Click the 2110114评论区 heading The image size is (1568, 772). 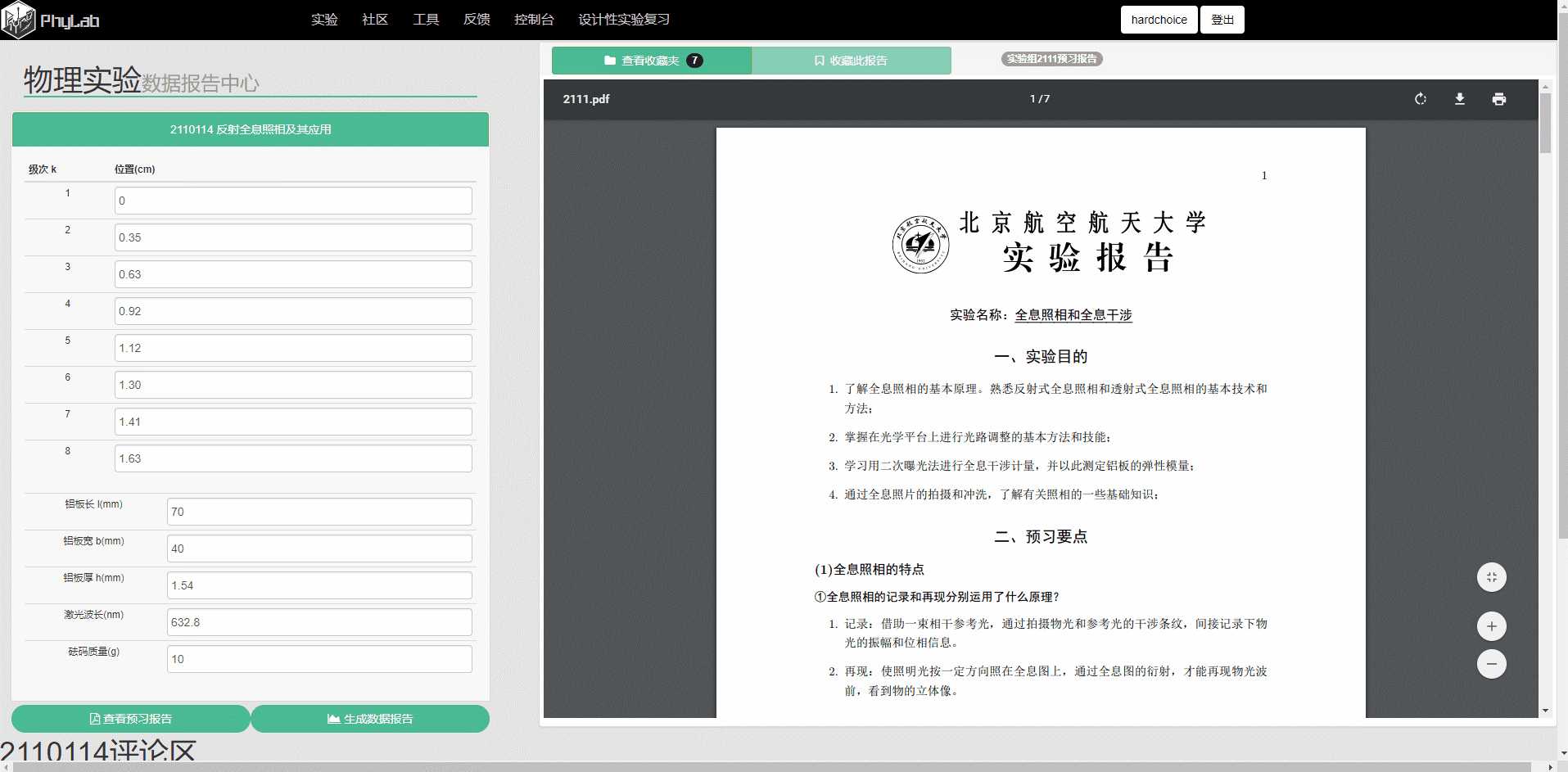pos(98,752)
